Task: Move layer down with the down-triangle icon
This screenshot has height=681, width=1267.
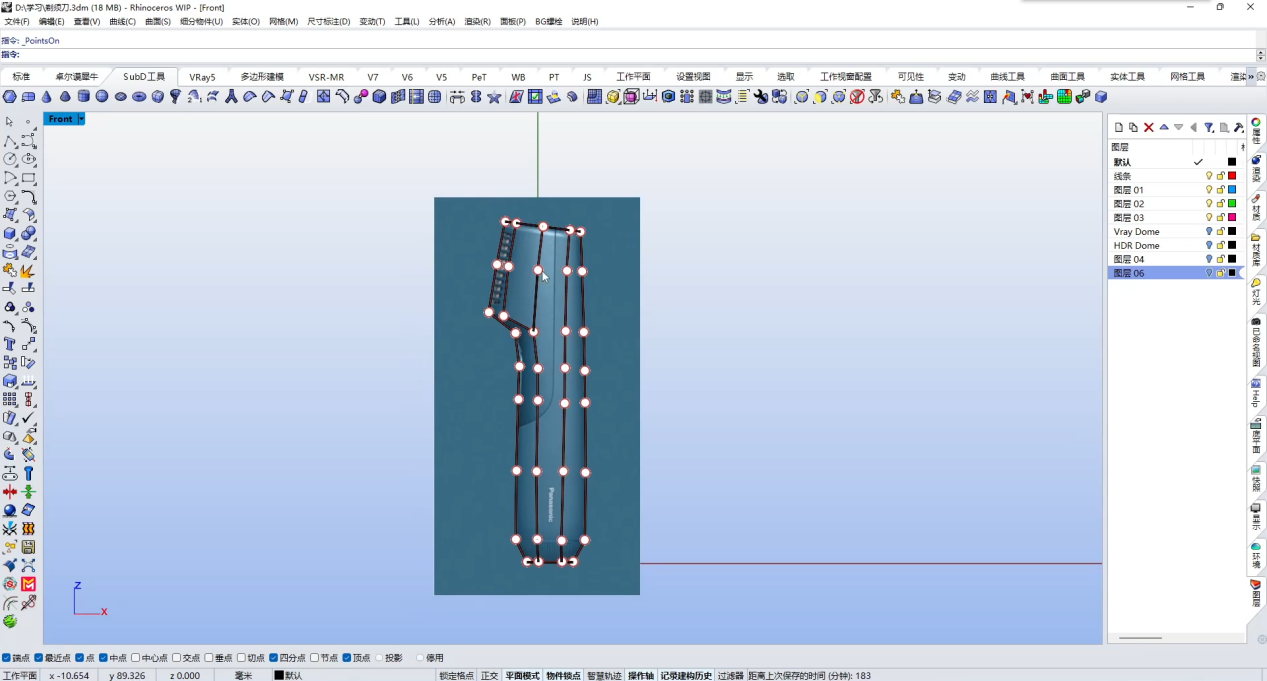Action: click(1179, 127)
